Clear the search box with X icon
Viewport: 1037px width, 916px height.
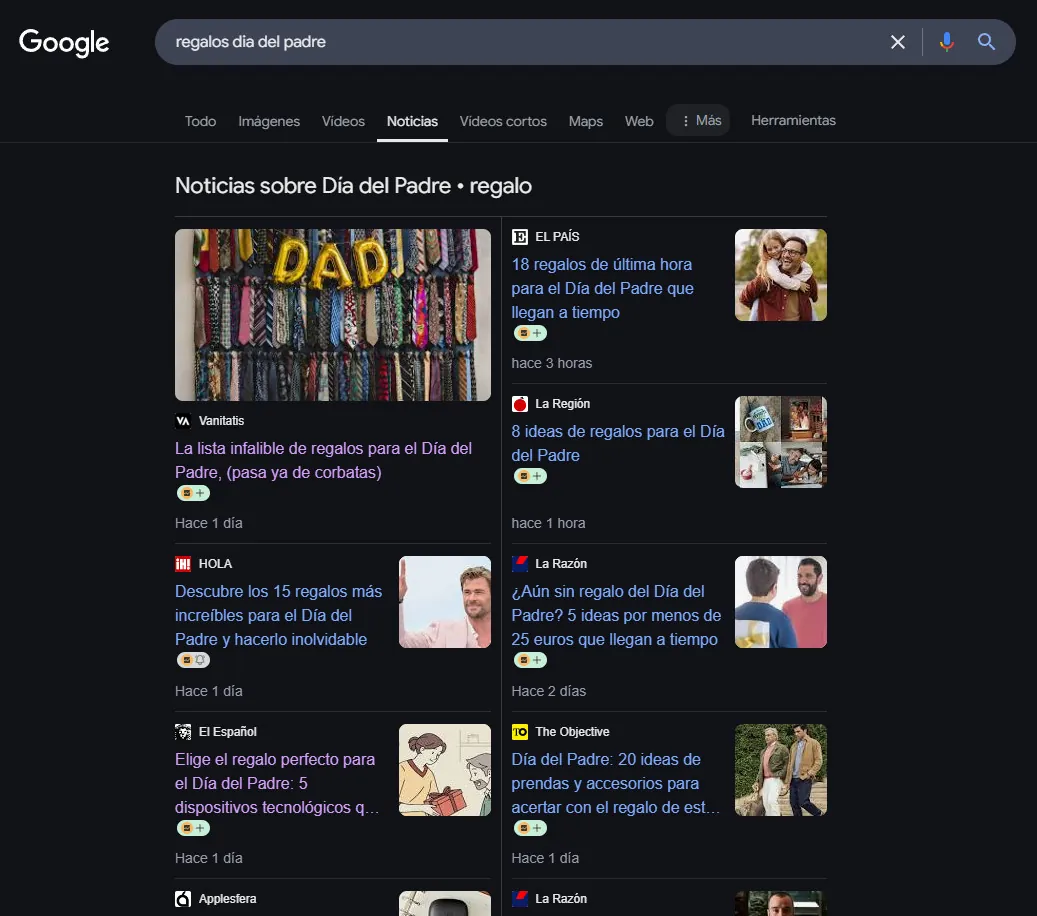tap(897, 42)
